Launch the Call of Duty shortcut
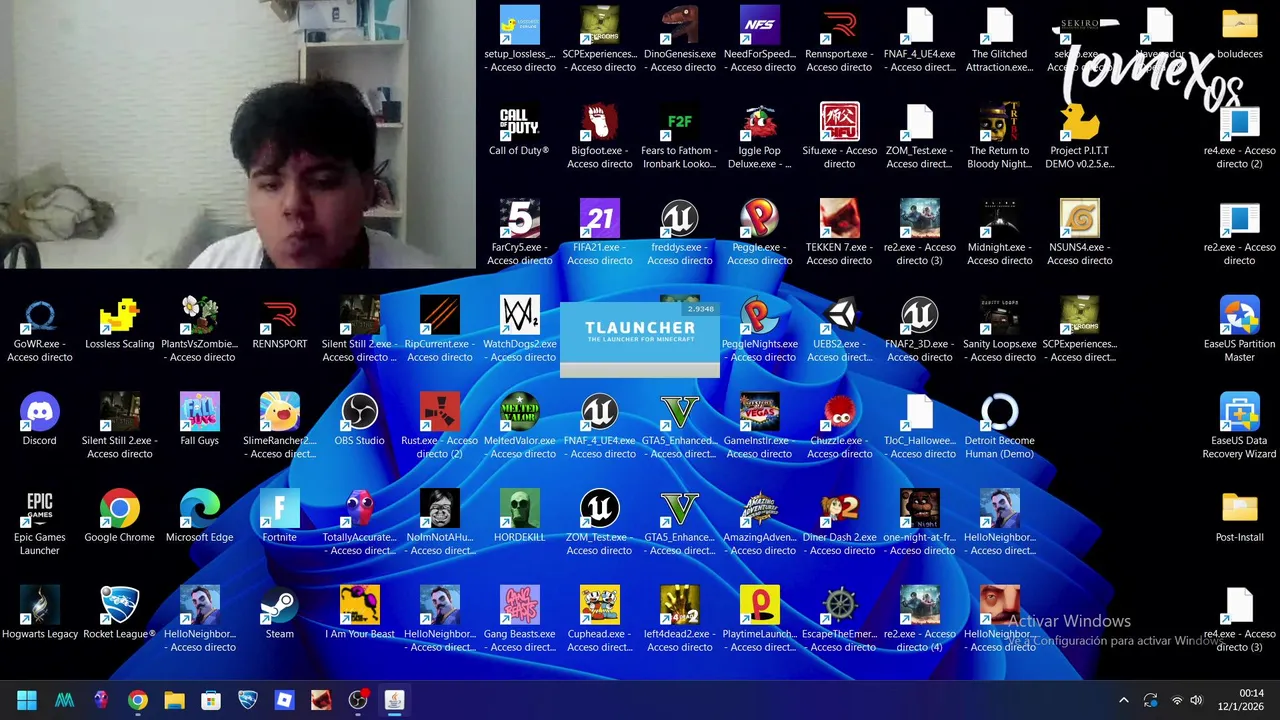Image resolution: width=1280 pixels, height=720 pixels. click(x=519, y=130)
